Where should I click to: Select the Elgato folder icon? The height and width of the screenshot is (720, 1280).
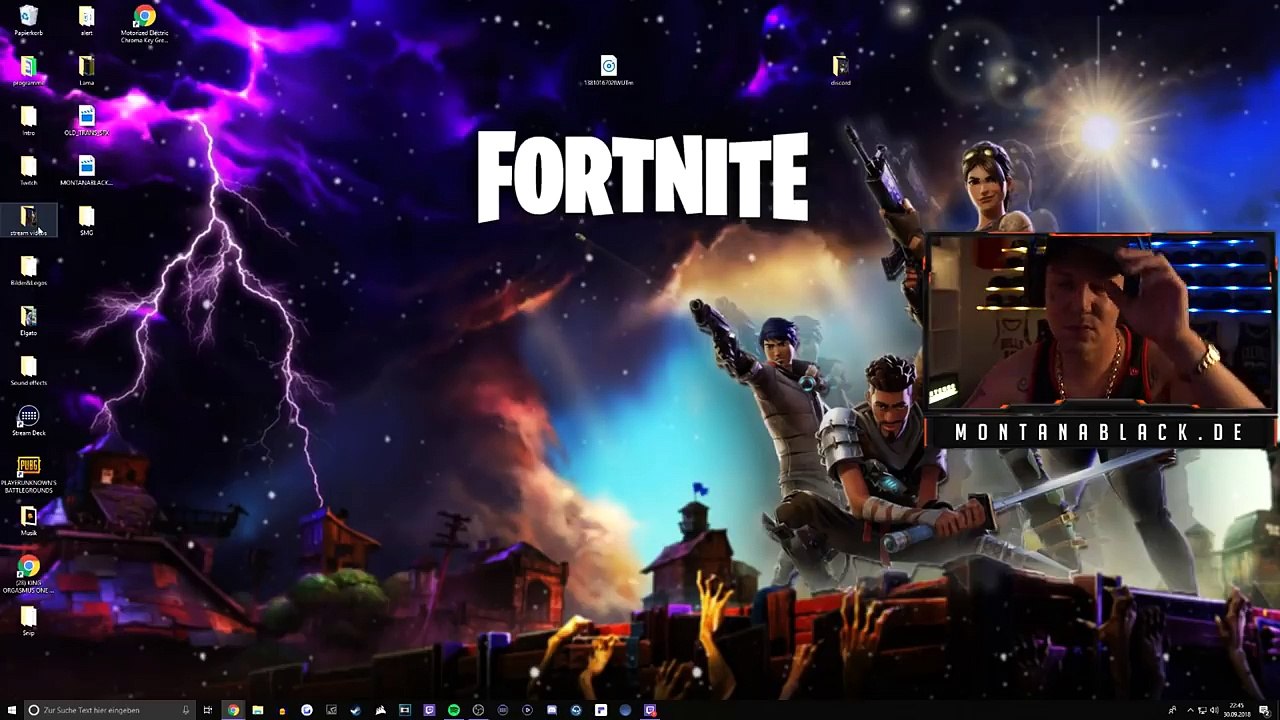point(28,321)
